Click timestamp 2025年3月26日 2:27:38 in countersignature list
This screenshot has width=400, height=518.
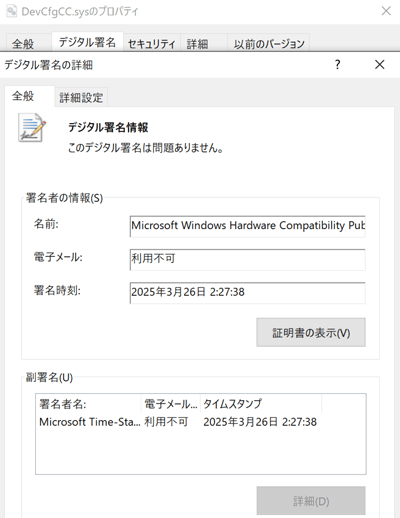pyautogui.click(x=260, y=422)
